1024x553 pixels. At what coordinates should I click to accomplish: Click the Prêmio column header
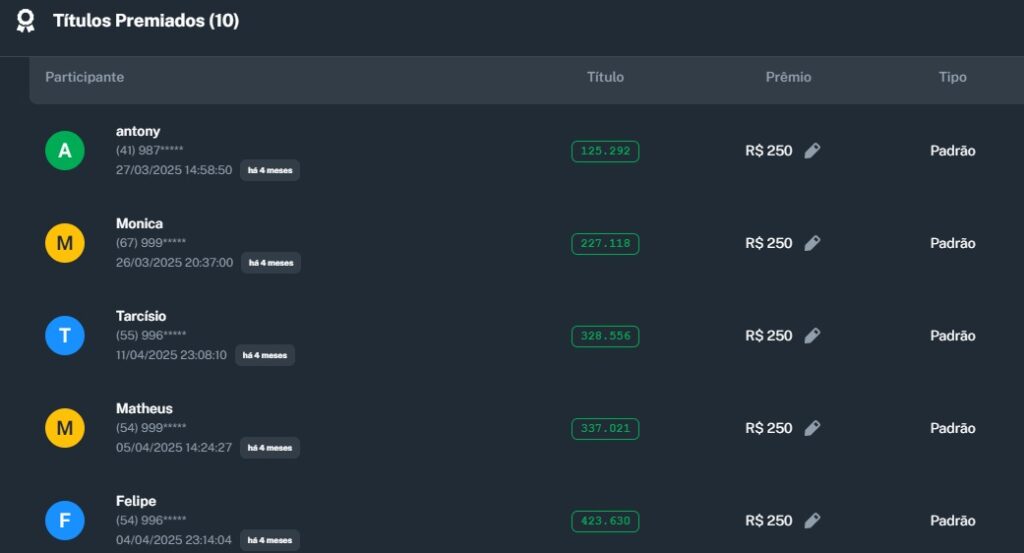click(788, 77)
